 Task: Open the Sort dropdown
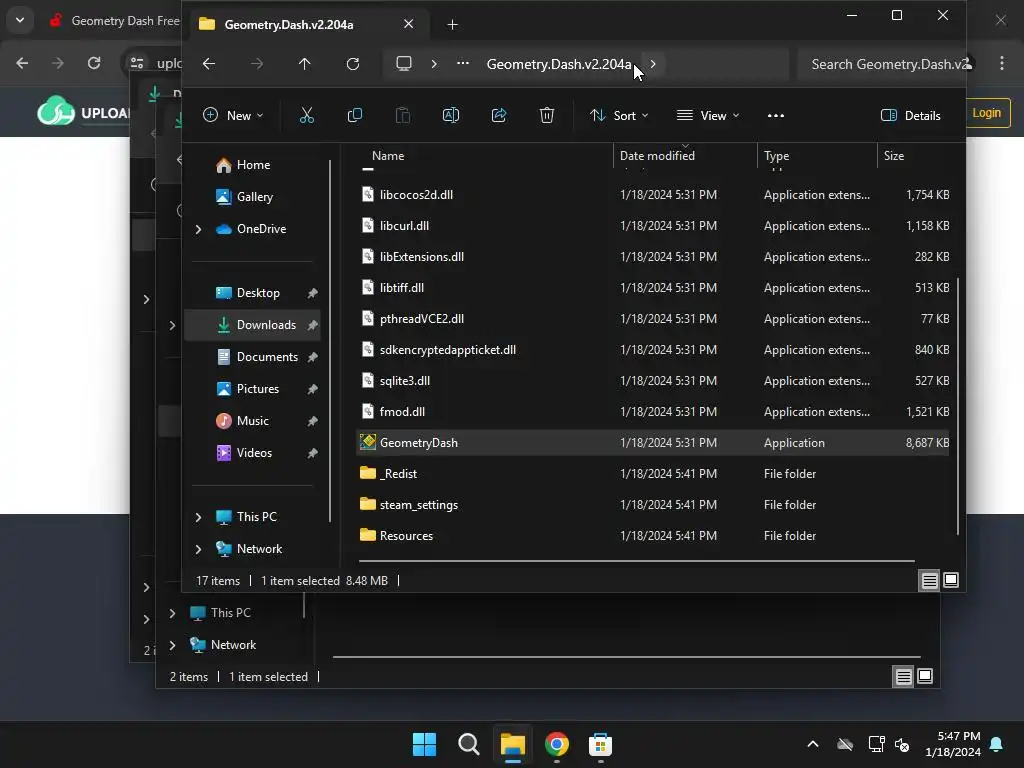(618, 116)
